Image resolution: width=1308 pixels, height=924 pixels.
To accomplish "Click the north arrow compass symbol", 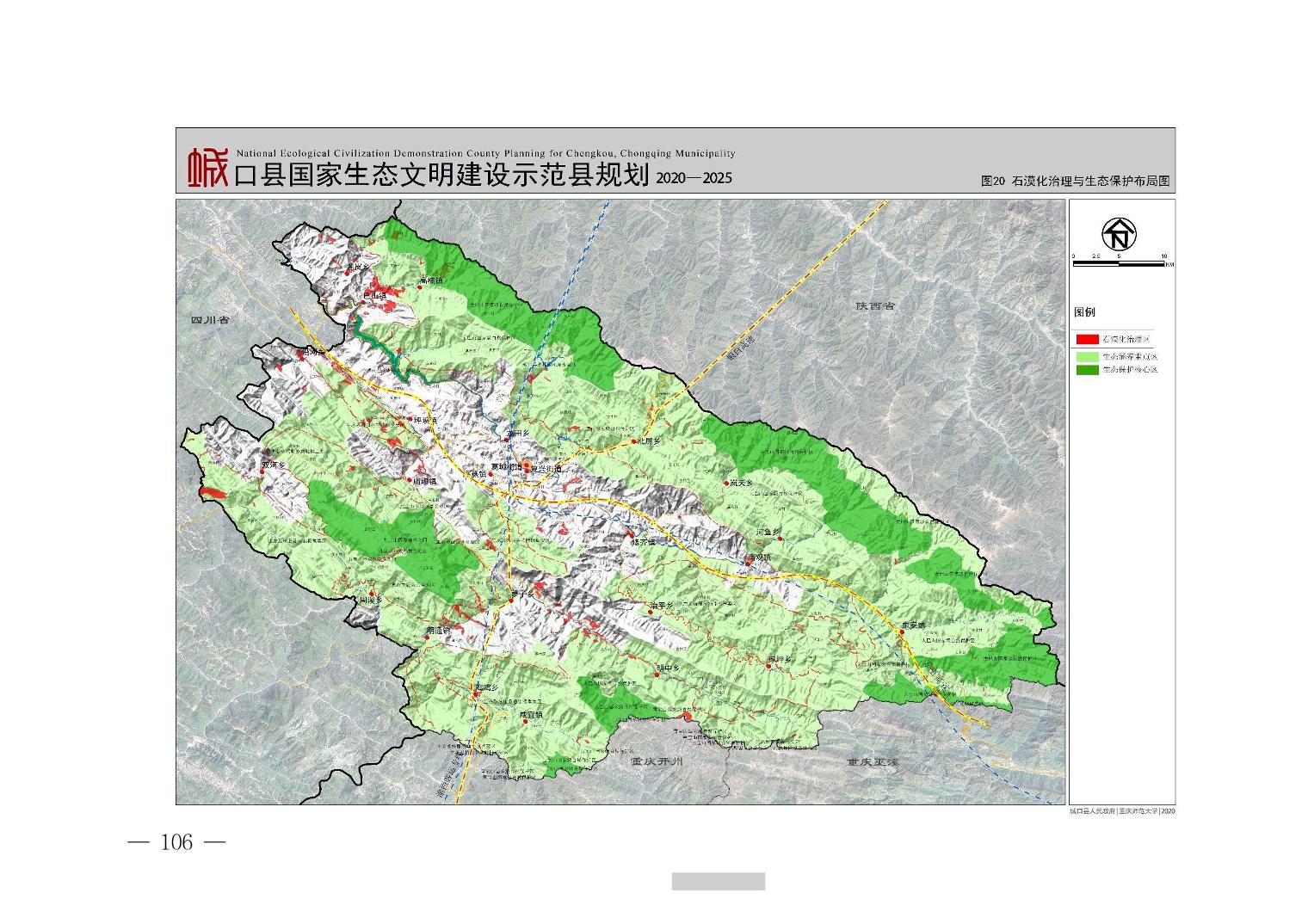I will [x=1120, y=233].
